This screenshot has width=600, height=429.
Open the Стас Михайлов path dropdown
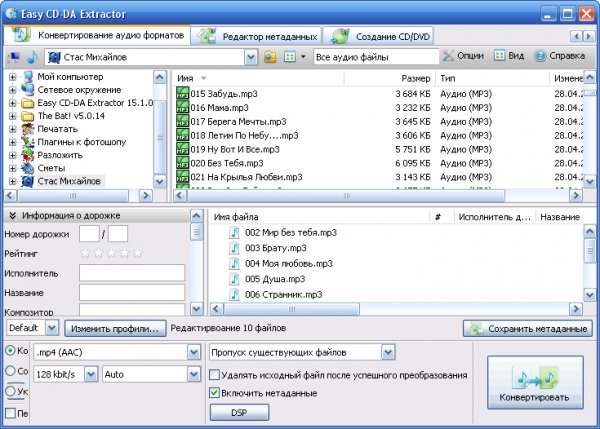[x=251, y=57]
